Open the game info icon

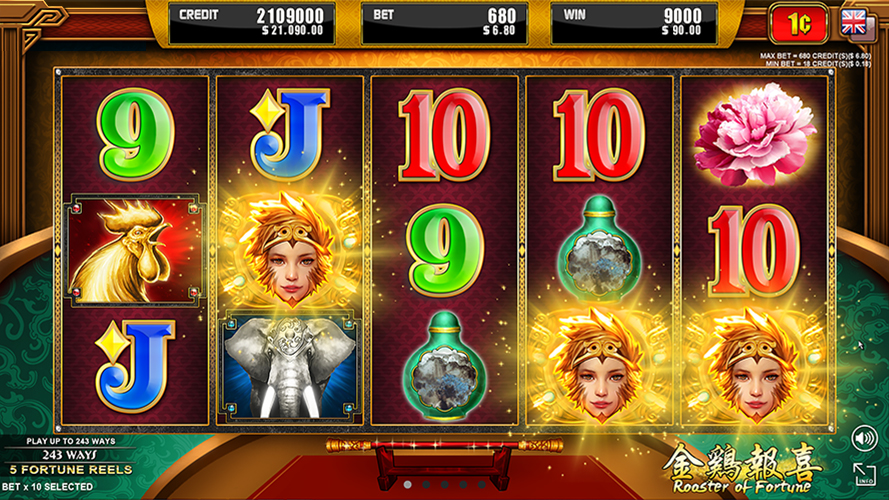point(865,474)
